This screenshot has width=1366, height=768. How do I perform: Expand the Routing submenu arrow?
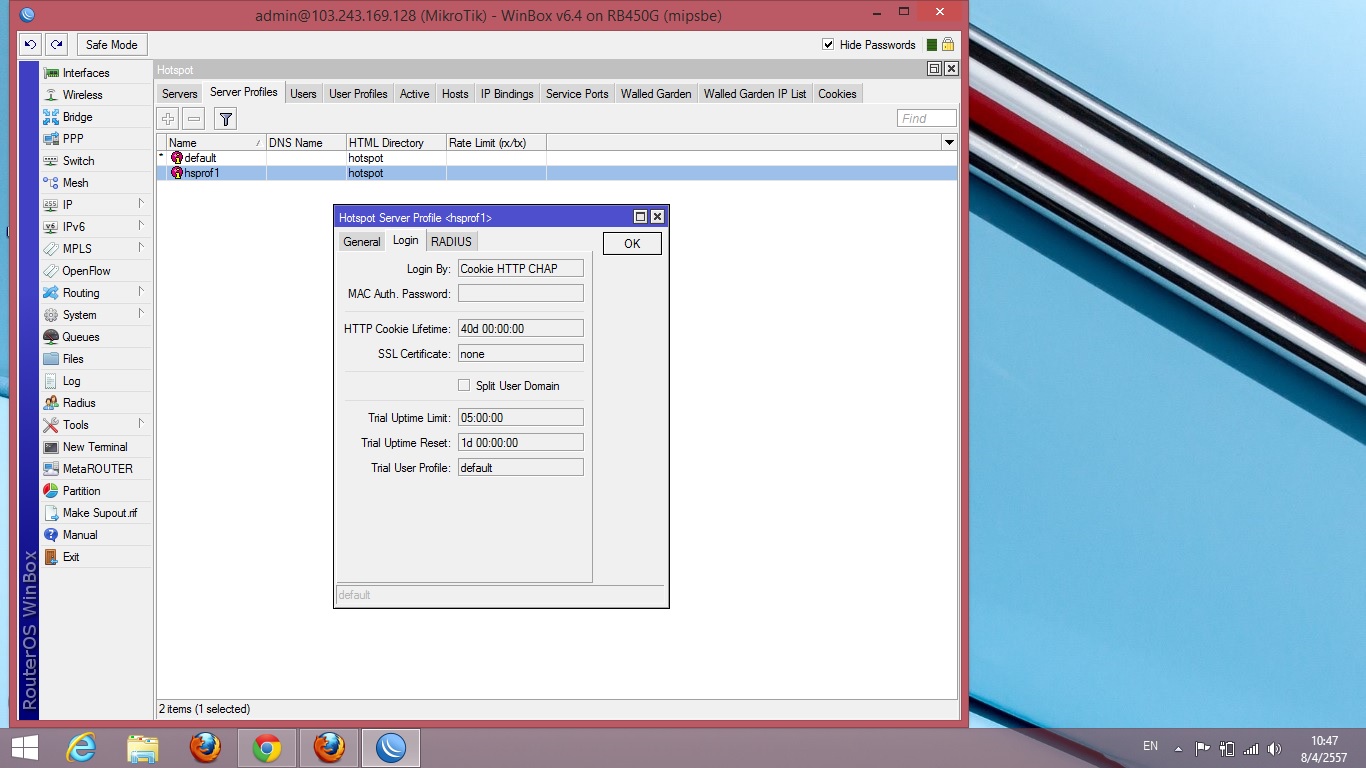[141, 292]
